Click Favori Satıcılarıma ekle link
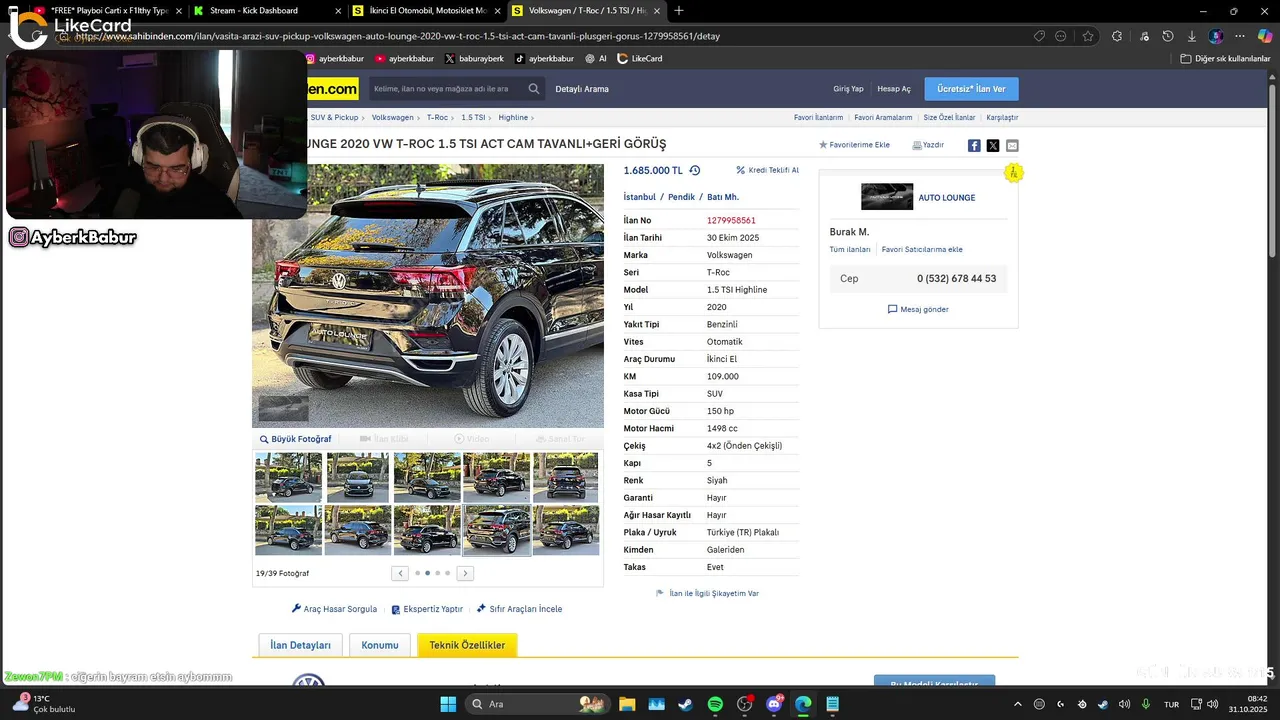1280x720 pixels. 922,249
